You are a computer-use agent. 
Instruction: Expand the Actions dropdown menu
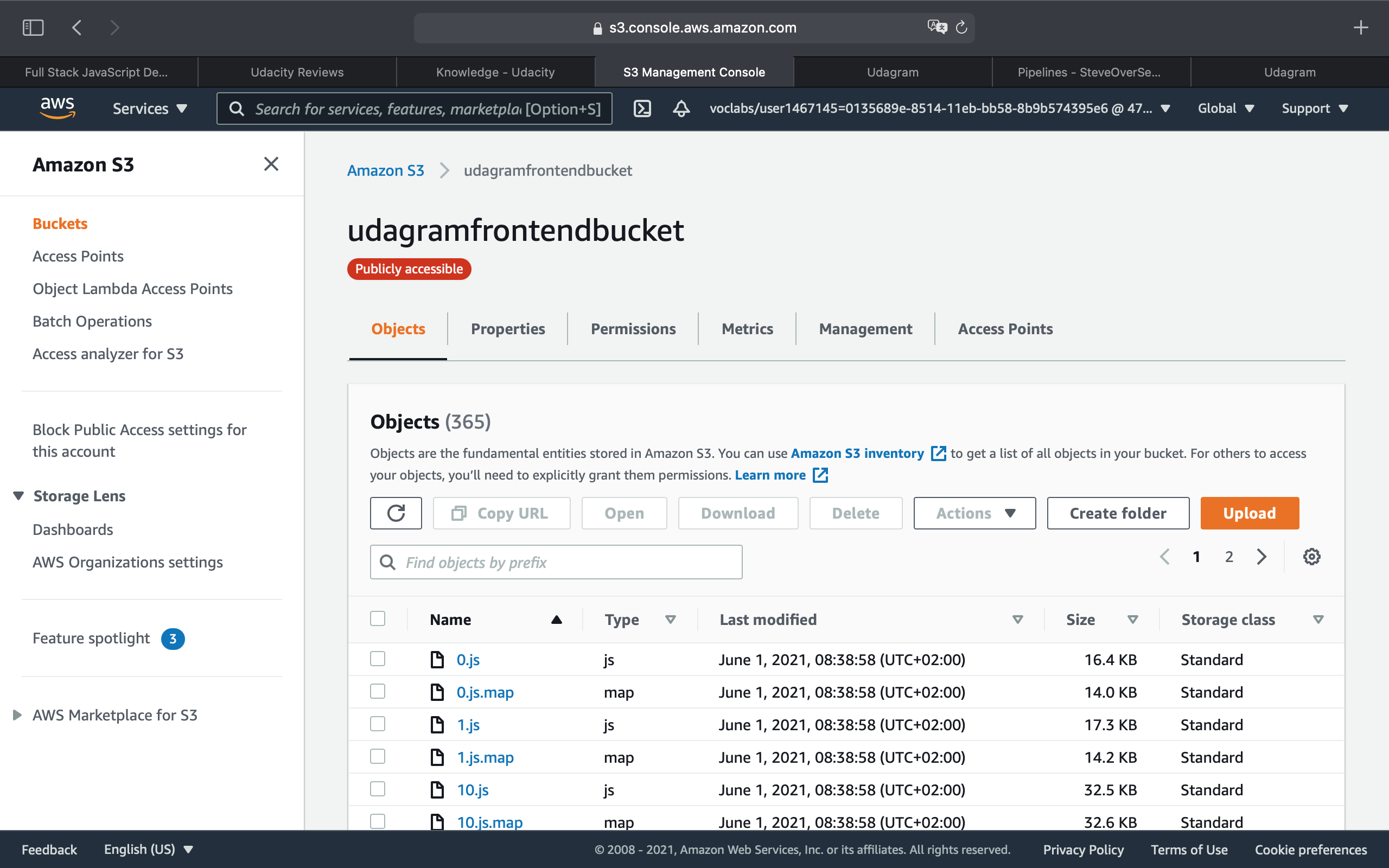tap(975, 513)
